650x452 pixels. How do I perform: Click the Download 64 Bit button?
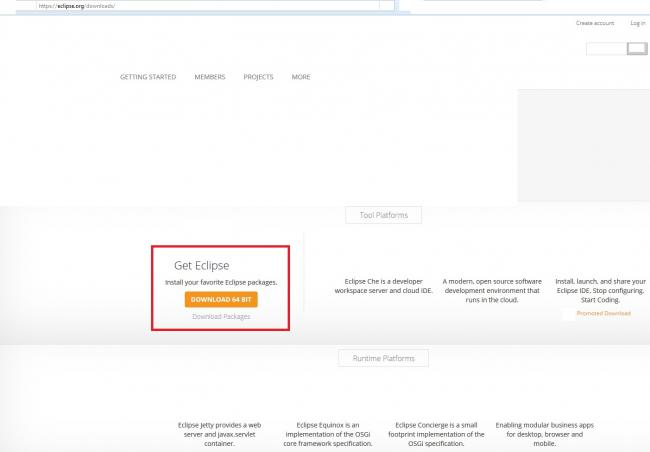click(221, 299)
